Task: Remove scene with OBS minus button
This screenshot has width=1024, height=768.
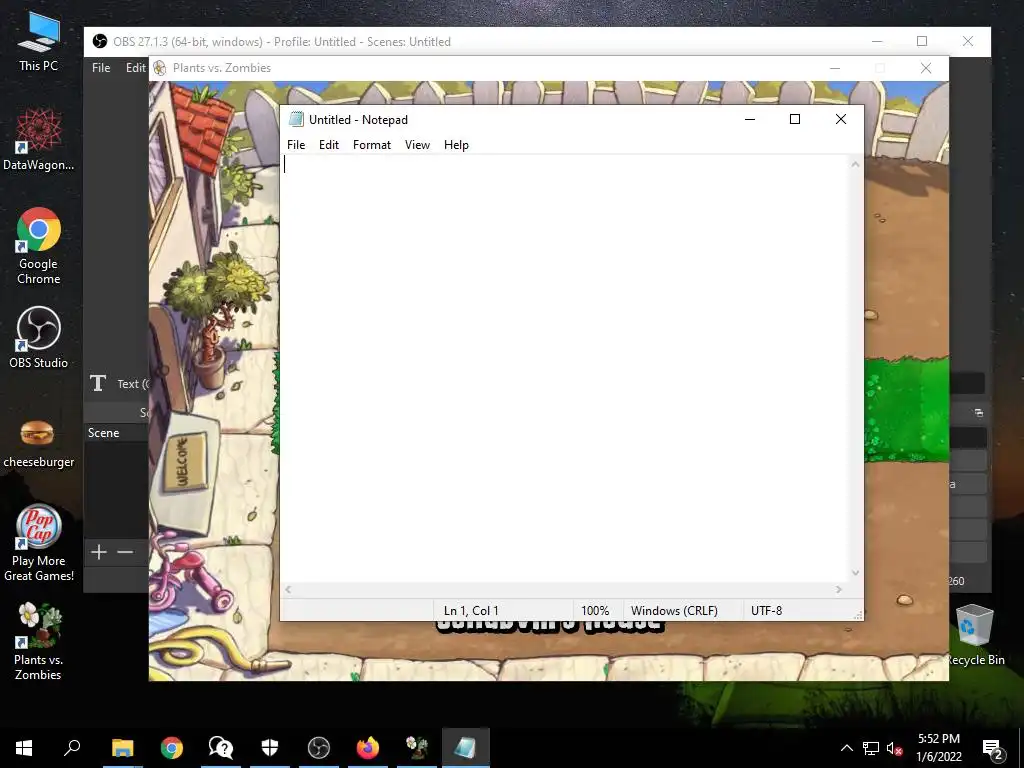Action: [x=125, y=552]
